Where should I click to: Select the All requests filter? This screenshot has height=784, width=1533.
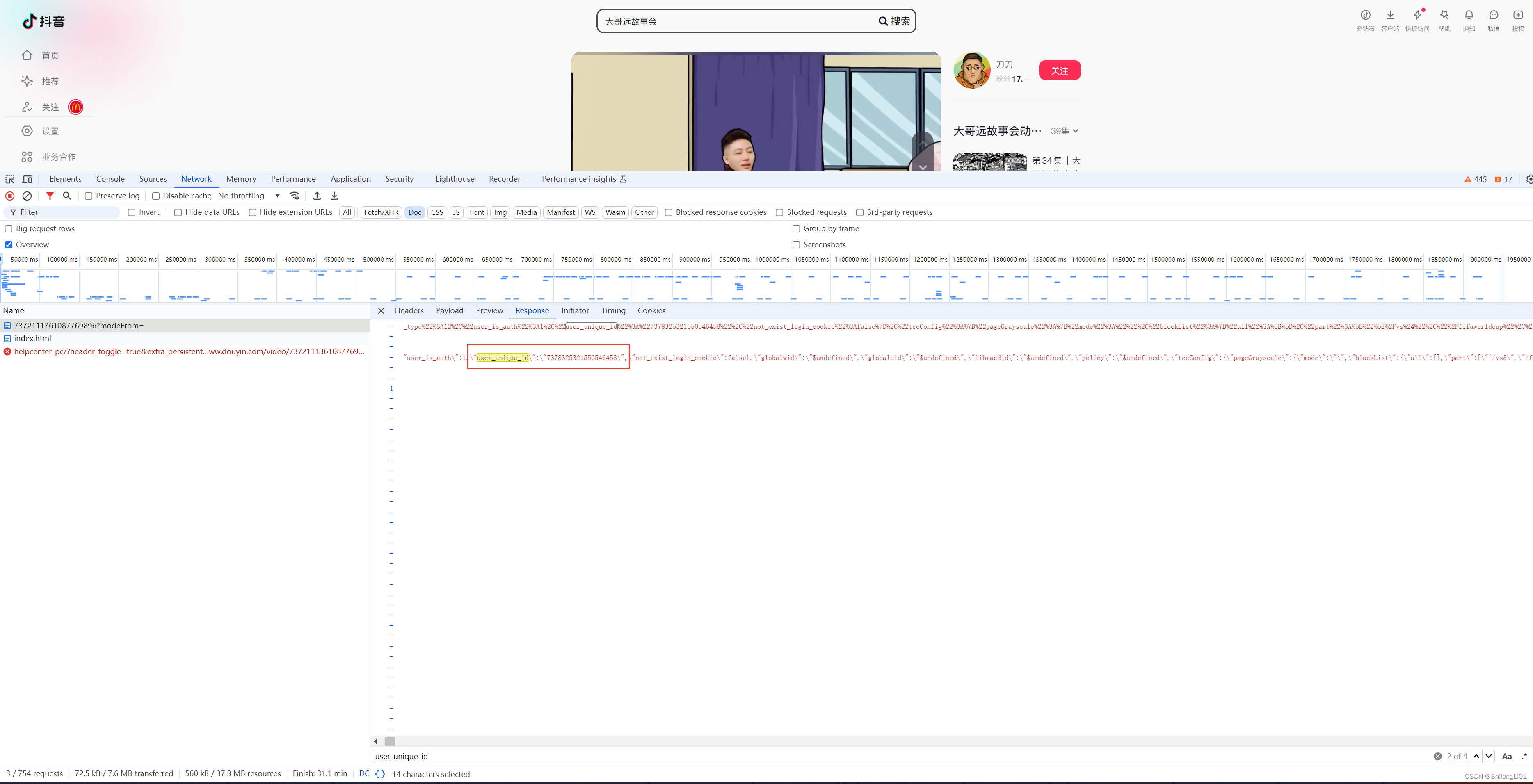coord(348,212)
